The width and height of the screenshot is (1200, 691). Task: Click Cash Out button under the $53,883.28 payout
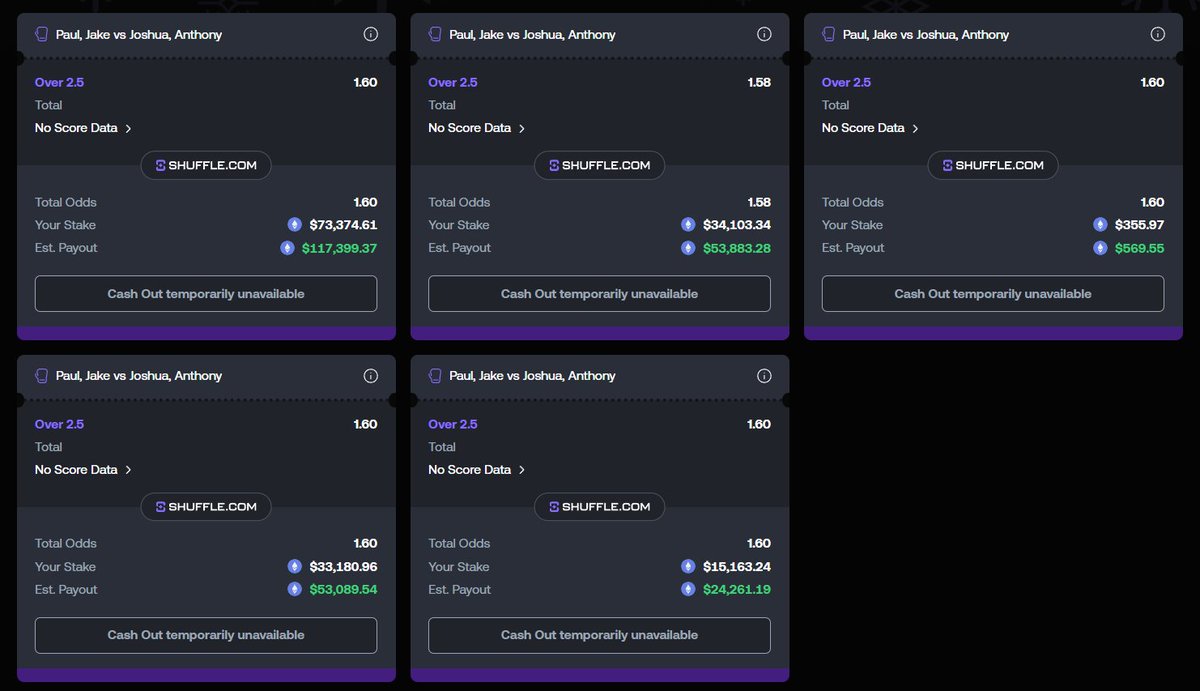pos(599,294)
